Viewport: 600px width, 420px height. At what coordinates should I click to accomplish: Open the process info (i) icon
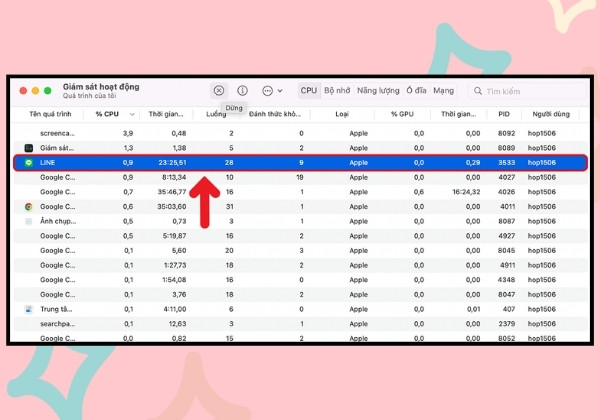(242, 91)
